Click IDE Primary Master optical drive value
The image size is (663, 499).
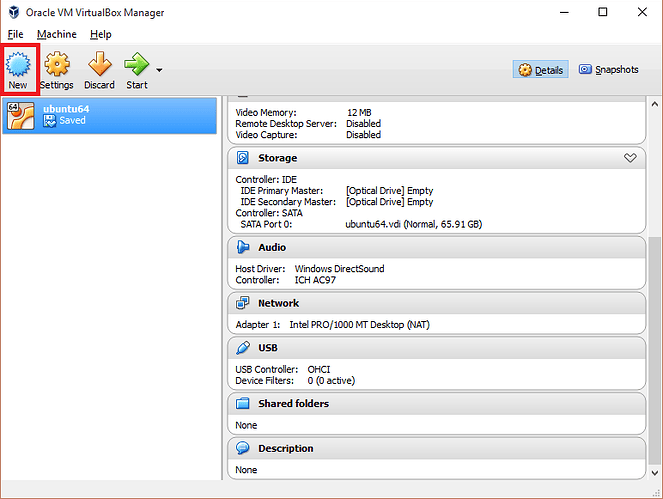[389, 191]
